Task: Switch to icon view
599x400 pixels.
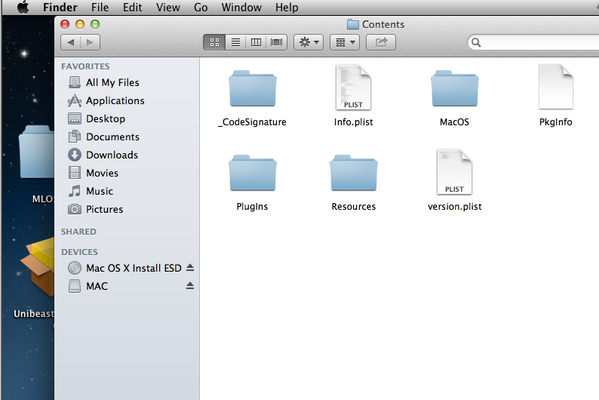Action: click(x=214, y=42)
